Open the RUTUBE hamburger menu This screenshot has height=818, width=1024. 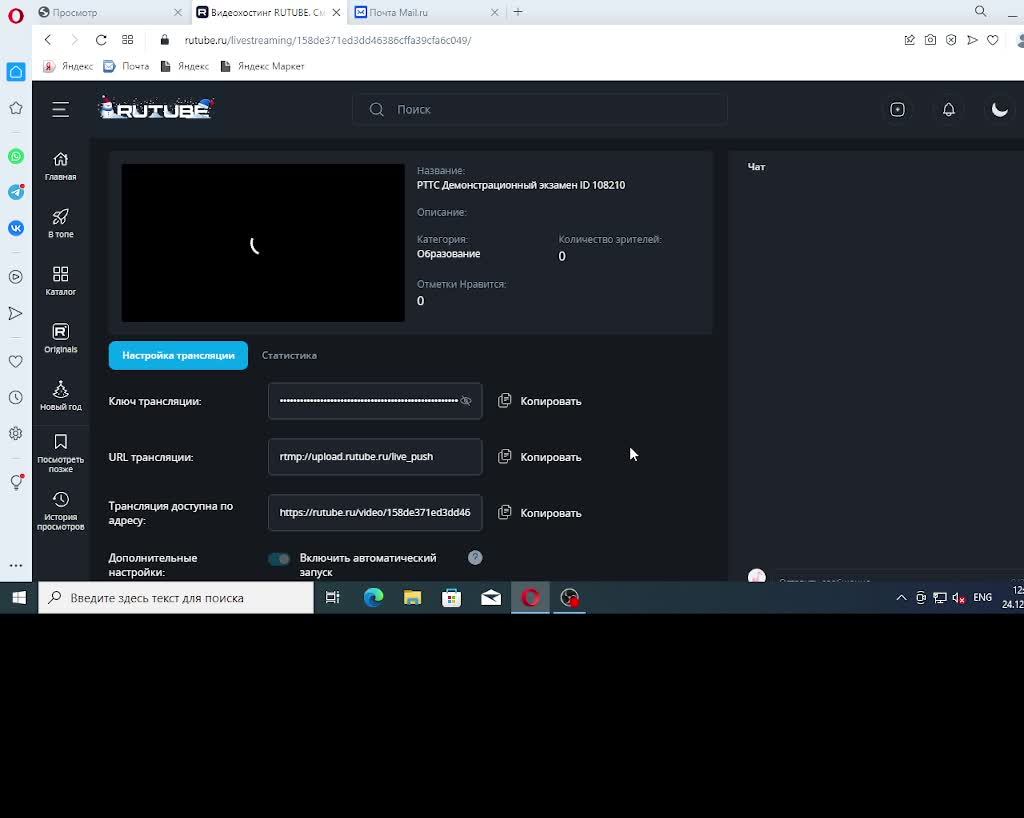click(x=60, y=110)
